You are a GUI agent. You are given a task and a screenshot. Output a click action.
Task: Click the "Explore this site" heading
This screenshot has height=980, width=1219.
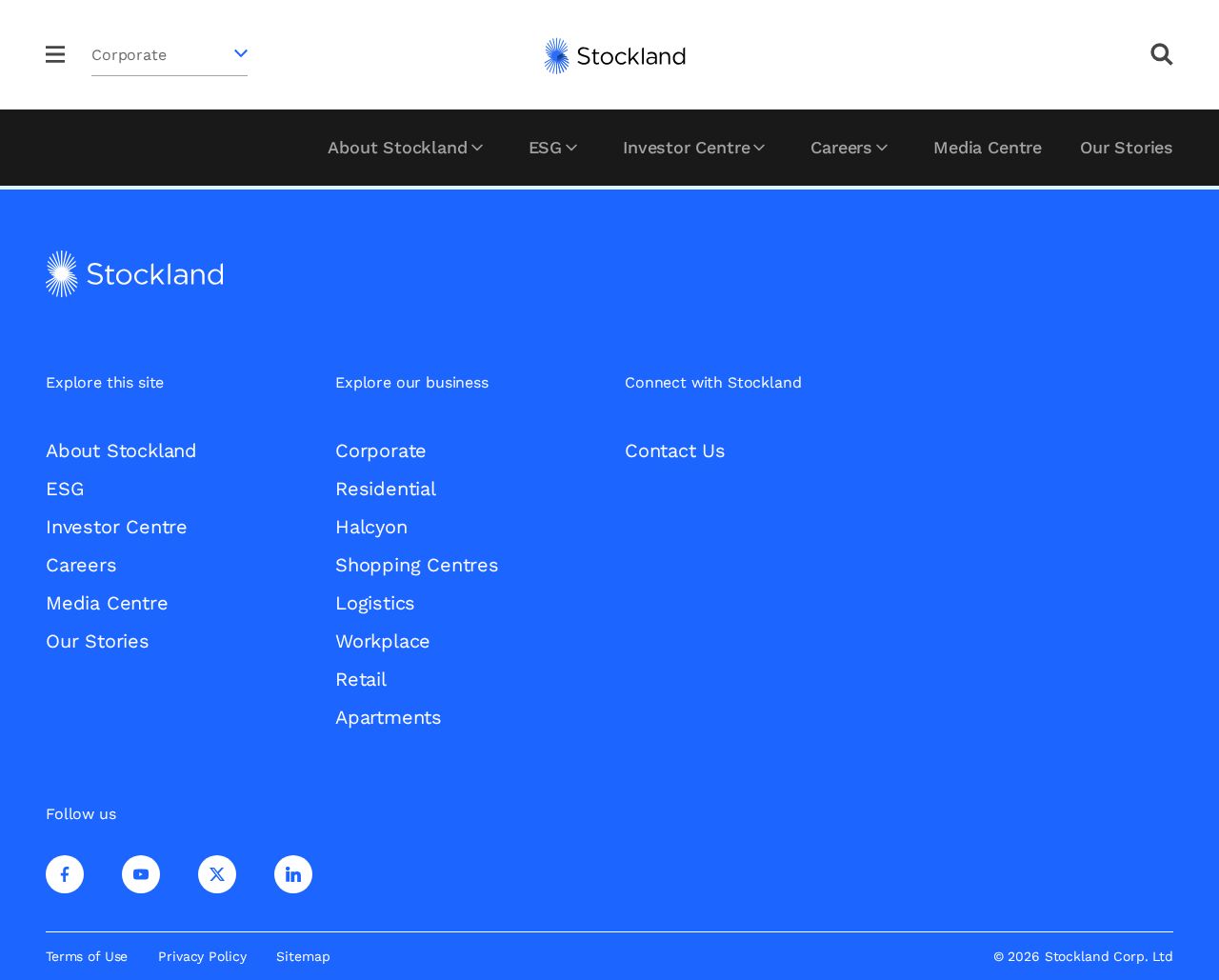(x=105, y=382)
